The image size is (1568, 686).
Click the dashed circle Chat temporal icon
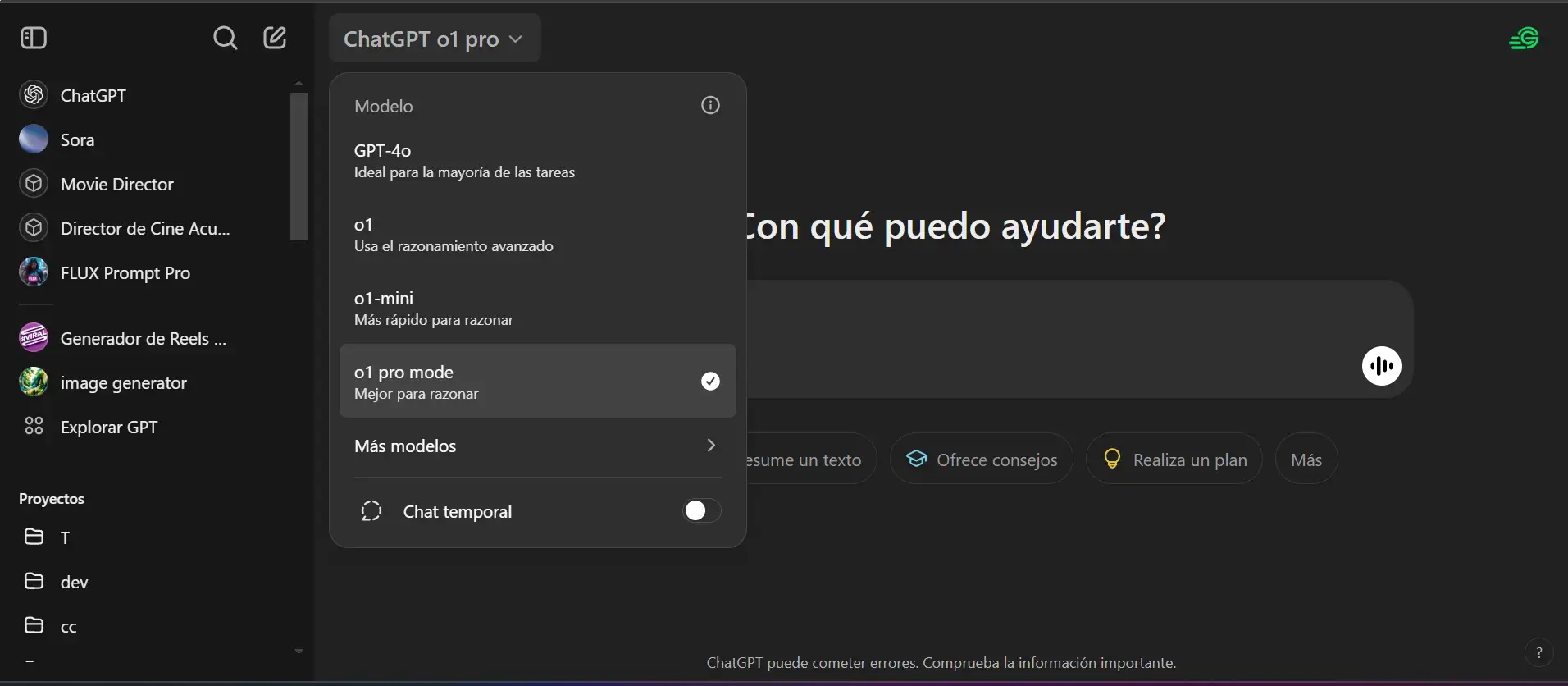click(x=371, y=511)
